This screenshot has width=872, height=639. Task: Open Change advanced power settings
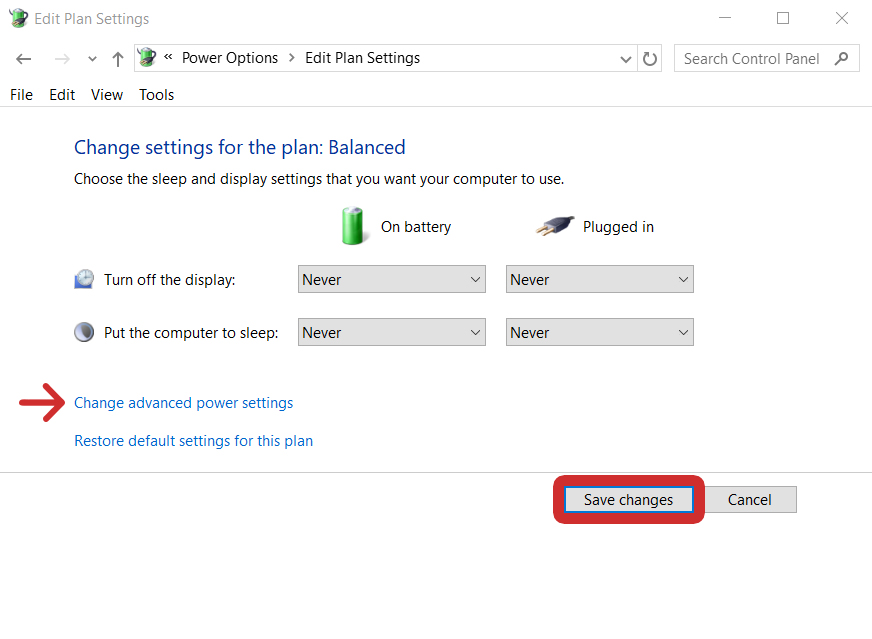click(x=183, y=402)
